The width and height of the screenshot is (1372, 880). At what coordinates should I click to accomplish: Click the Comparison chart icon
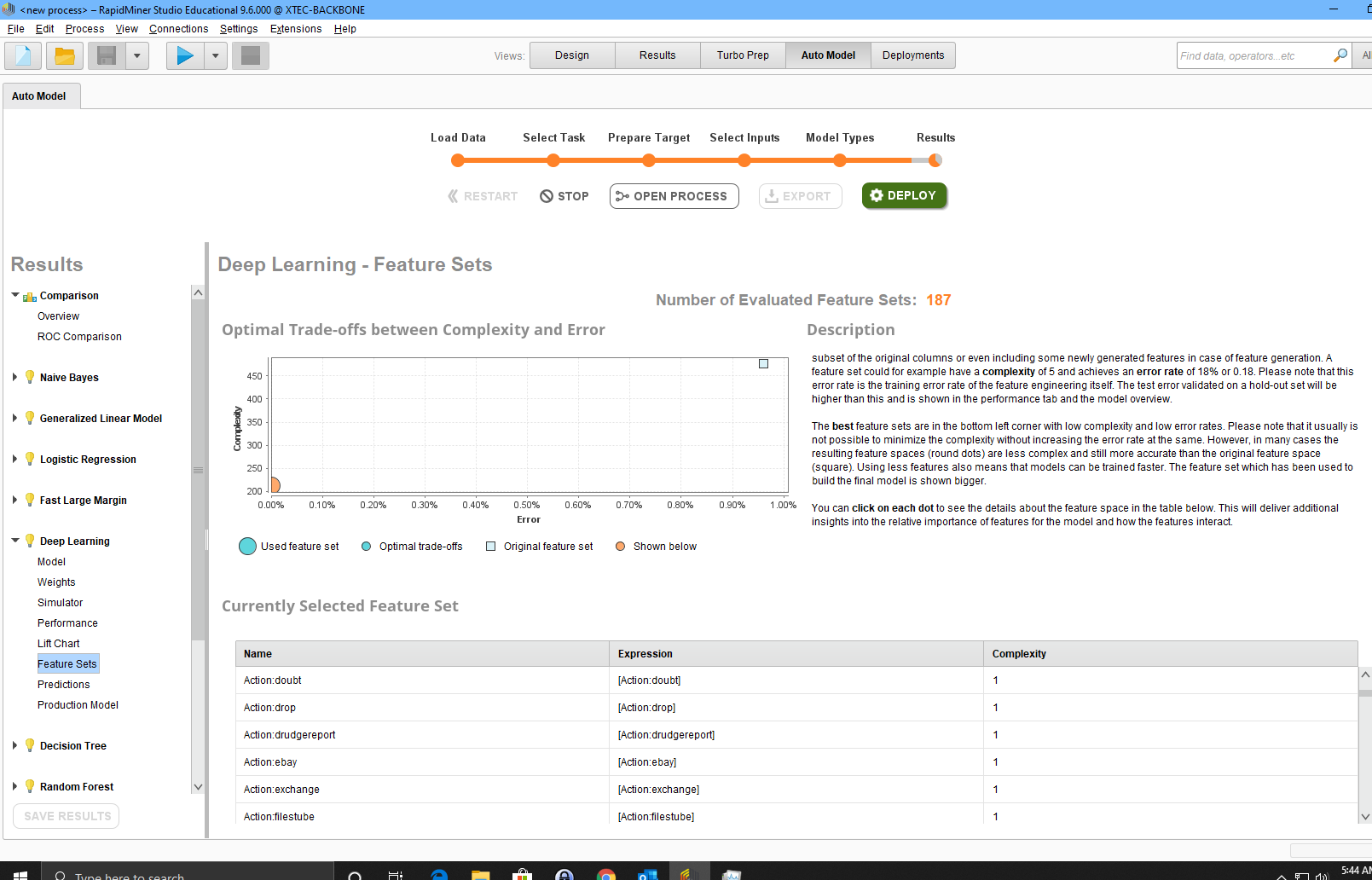(30, 296)
